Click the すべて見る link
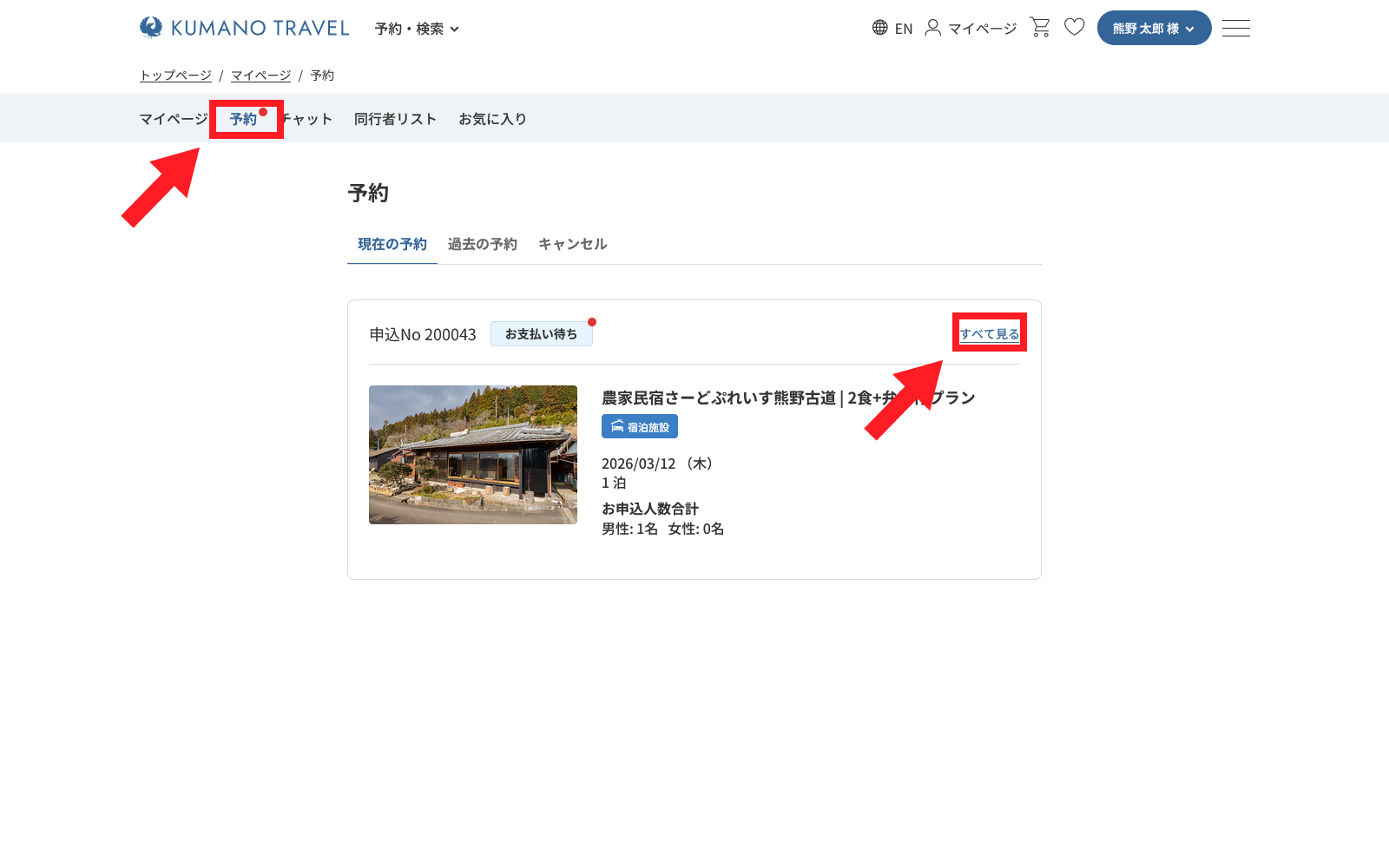The height and width of the screenshot is (868, 1389). [989, 334]
